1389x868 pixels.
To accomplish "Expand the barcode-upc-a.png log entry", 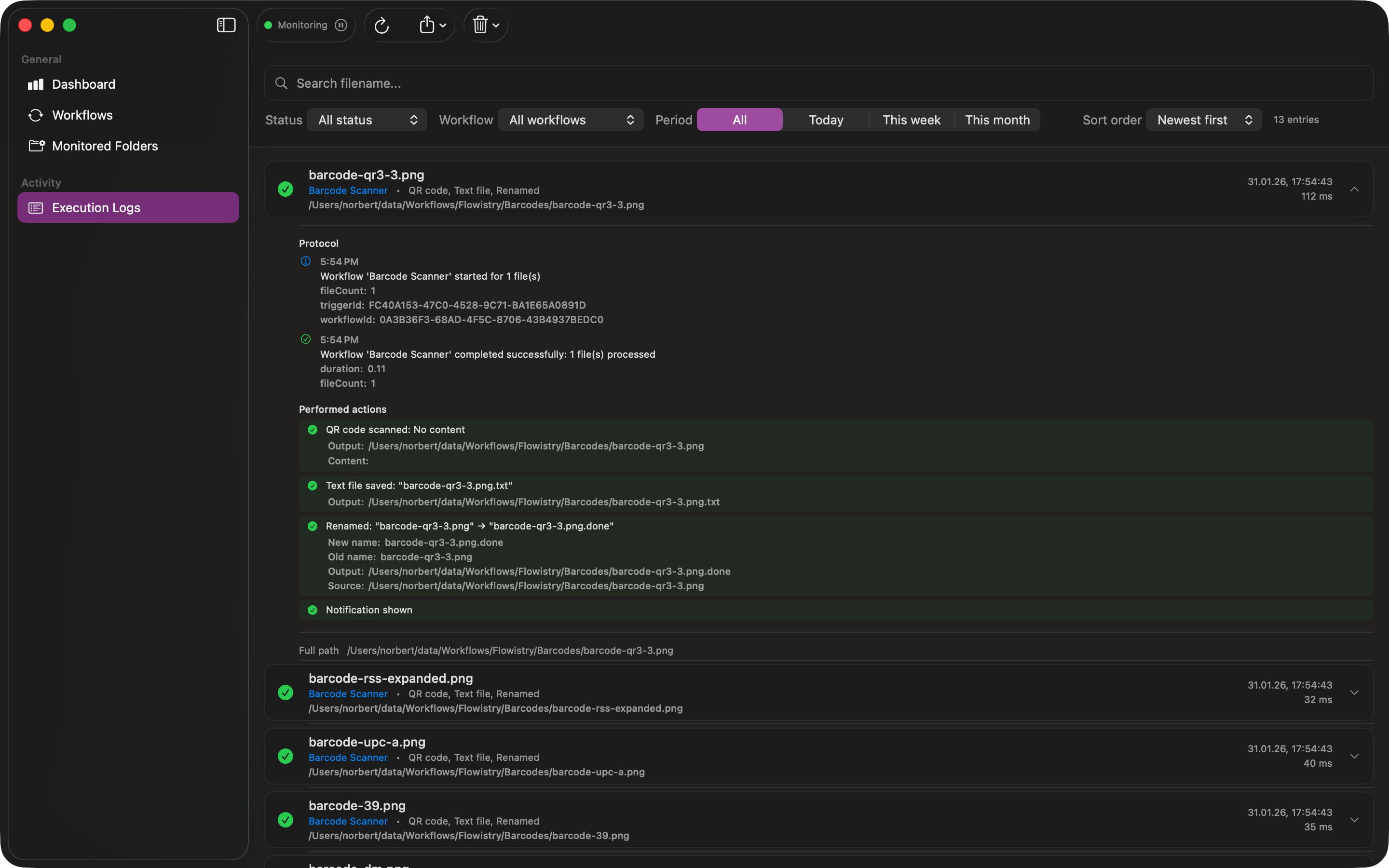I will [x=1355, y=756].
